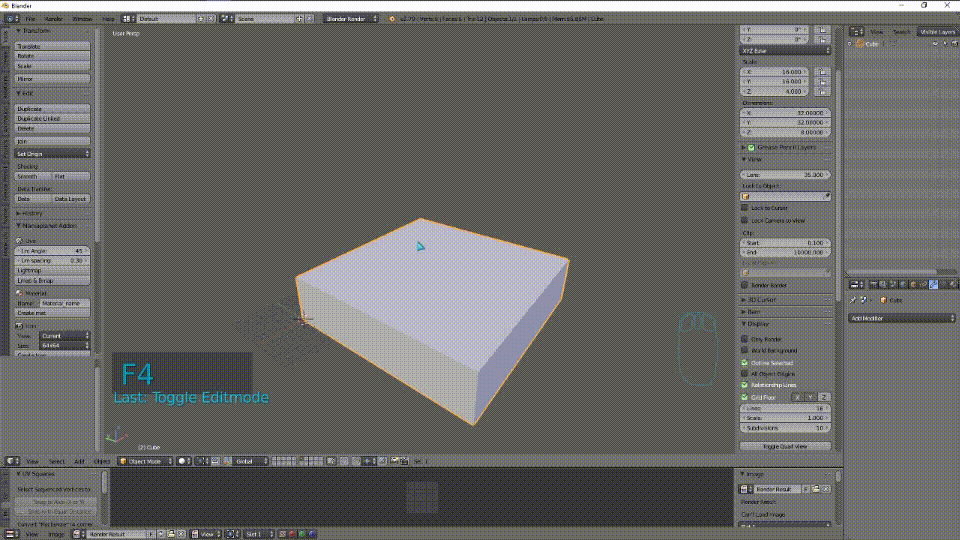Click the viewport shading sphere icon
960x540 pixels.
tap(184, 461)
